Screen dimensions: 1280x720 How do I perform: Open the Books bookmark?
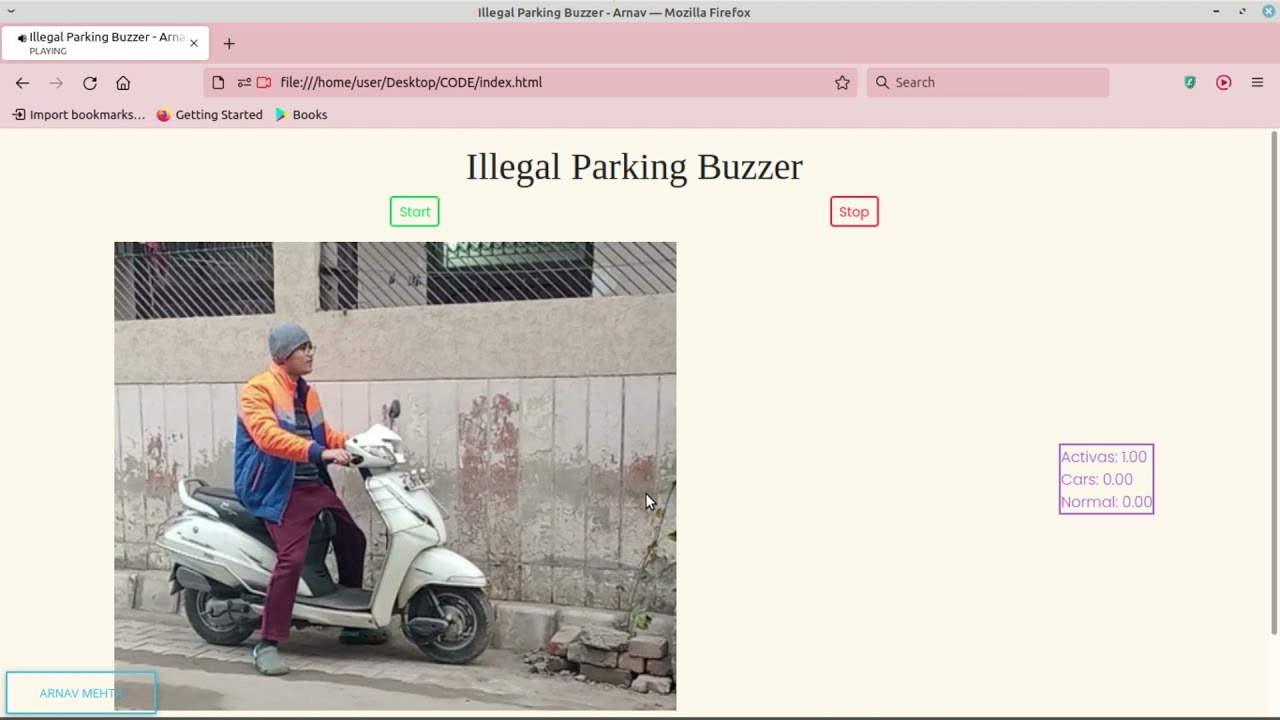(x=302, y=115)
